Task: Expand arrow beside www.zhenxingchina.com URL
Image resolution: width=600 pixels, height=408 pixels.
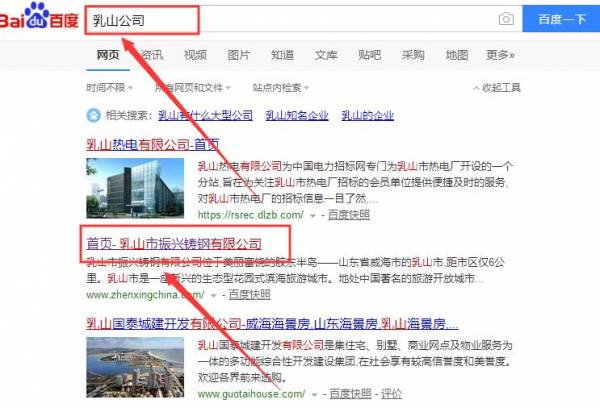Action: point(214,295)
